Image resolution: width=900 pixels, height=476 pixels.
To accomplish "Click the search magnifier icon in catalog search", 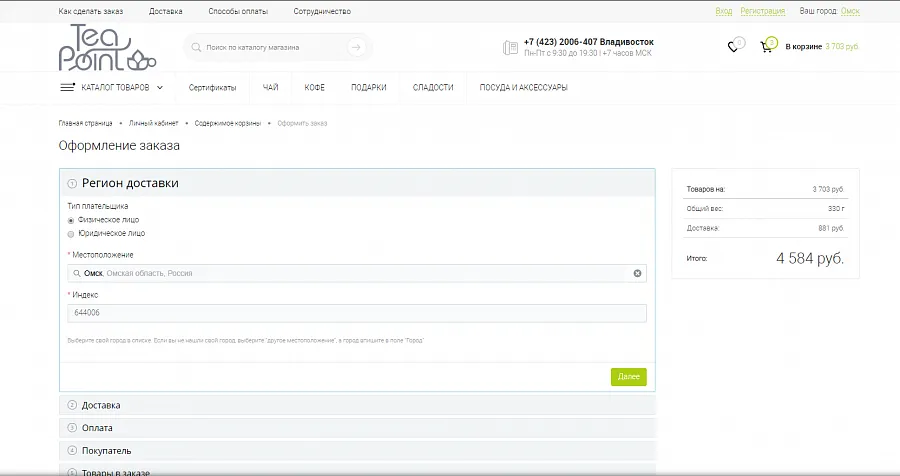I will point(196,48).
